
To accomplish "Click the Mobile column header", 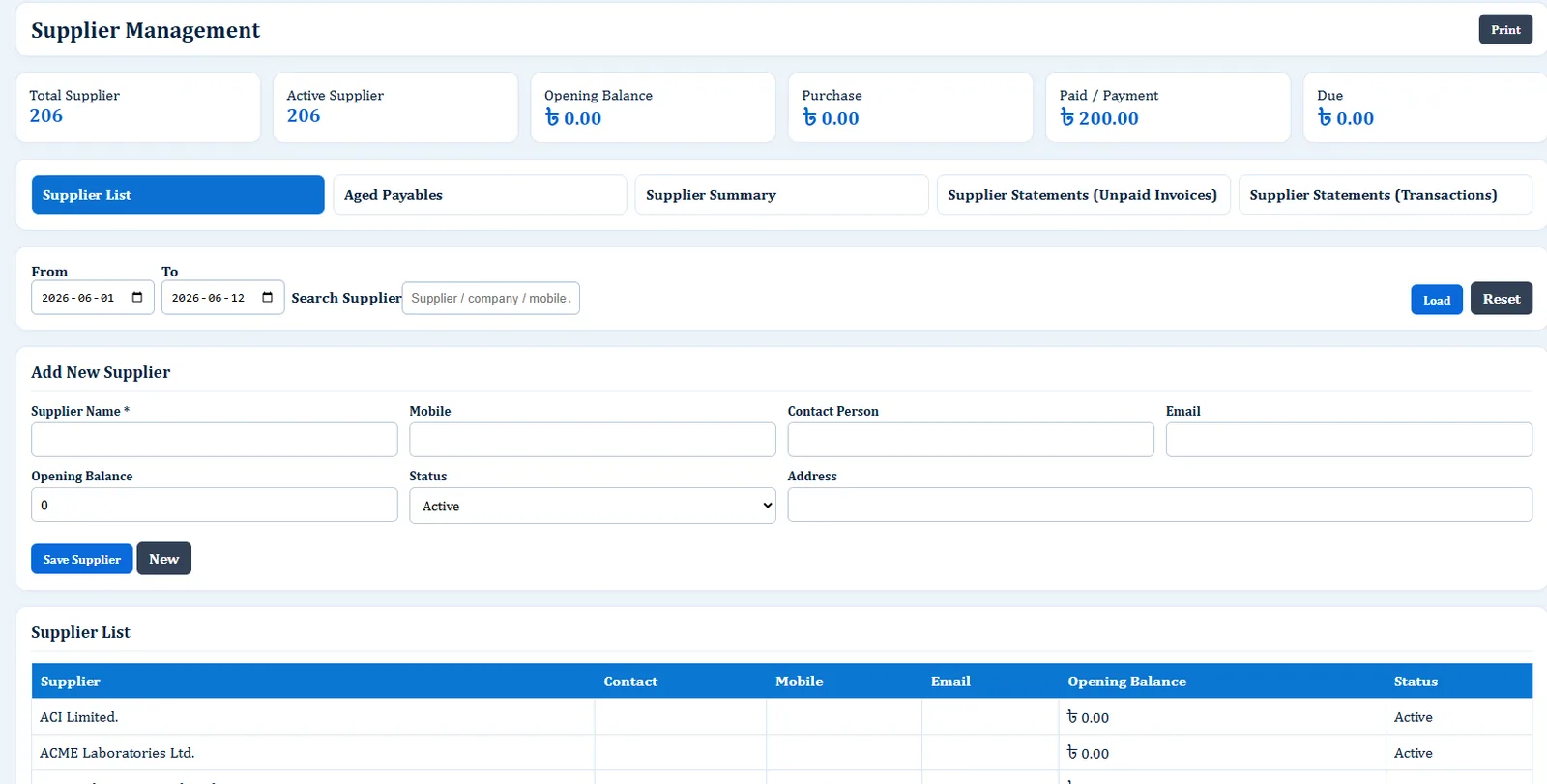I will [x=844, y=682].
